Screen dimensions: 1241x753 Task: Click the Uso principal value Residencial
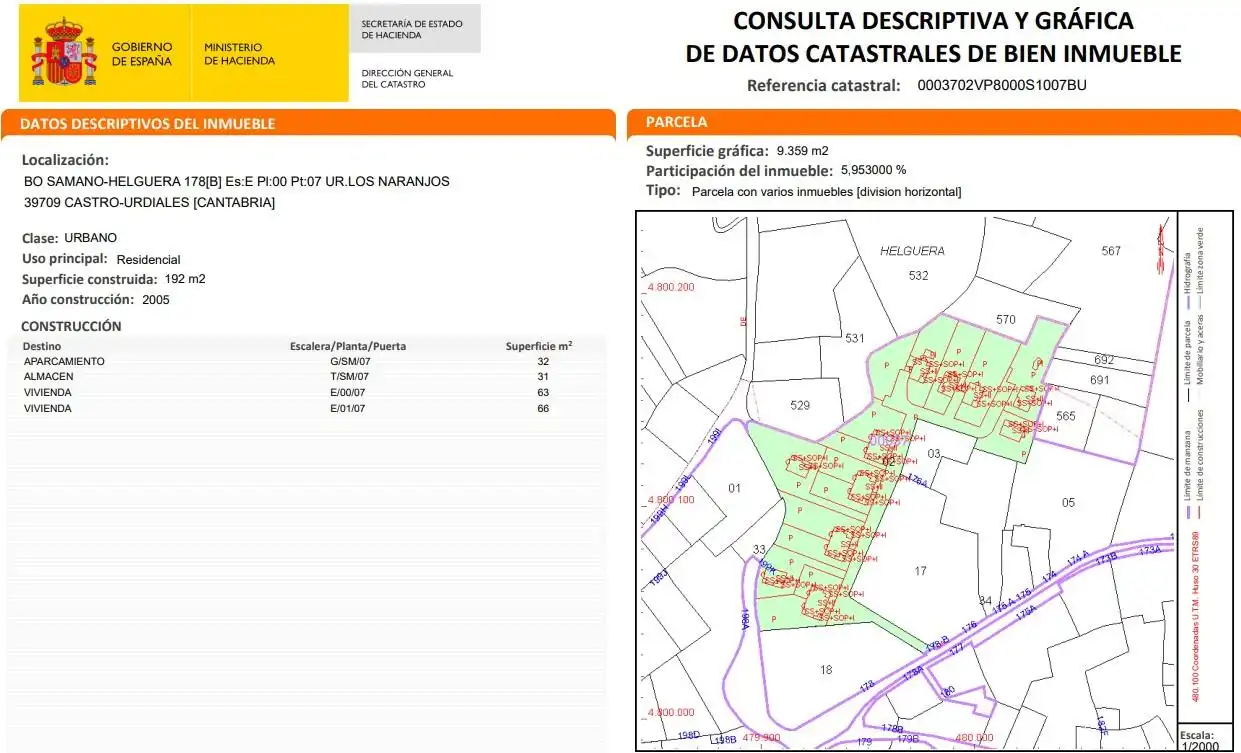coord(149,259)
